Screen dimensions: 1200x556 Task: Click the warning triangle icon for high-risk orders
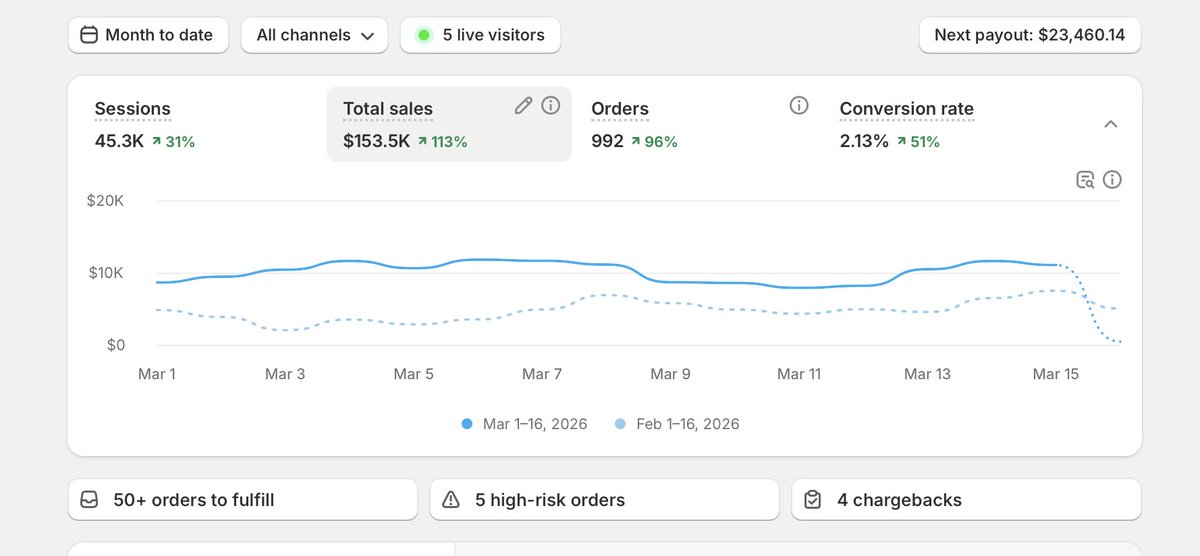(x=451, y=500)
